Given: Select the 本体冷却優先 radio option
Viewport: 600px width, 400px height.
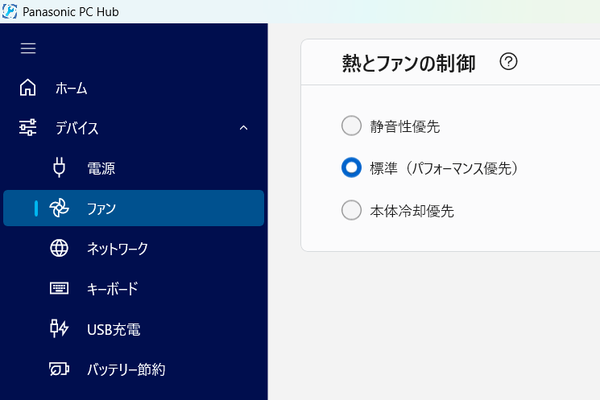Looking at the screenshot, I should point(351,210).
